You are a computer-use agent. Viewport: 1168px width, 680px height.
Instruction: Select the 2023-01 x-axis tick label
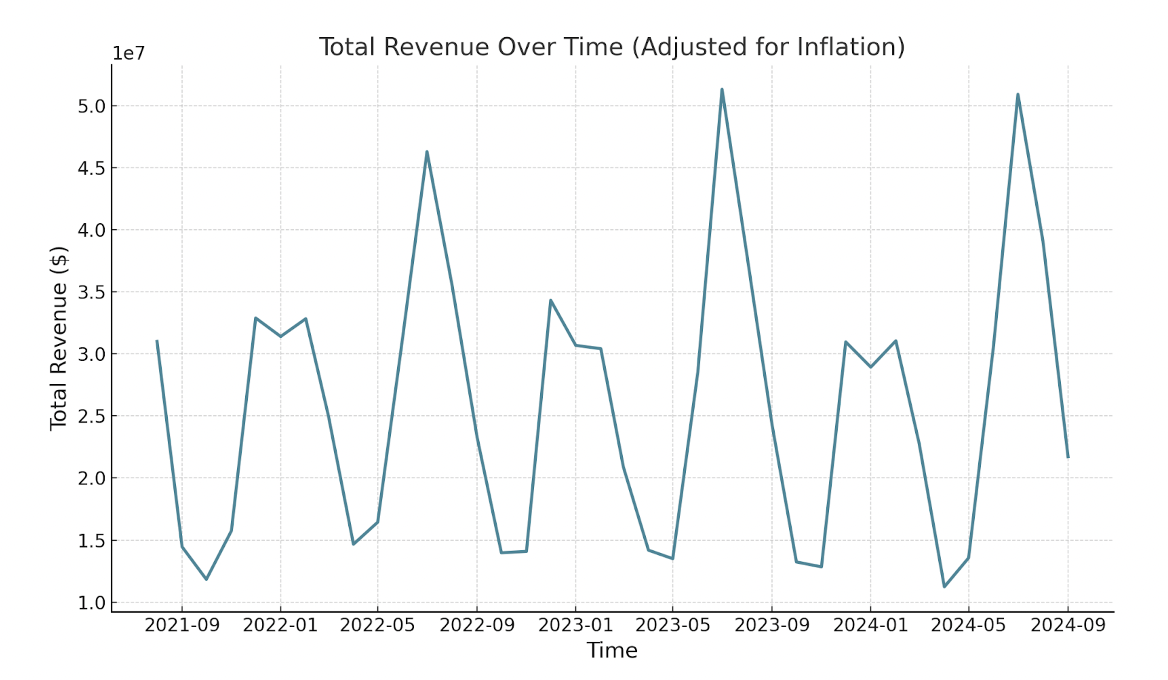(575, 625)
